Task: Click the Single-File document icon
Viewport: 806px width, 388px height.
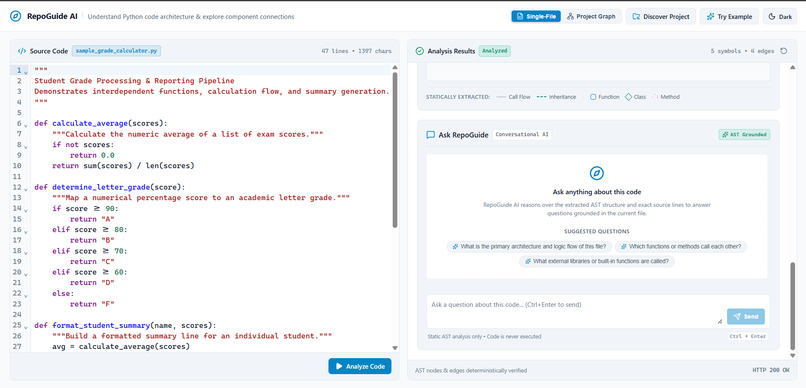Action: [519, 16]
